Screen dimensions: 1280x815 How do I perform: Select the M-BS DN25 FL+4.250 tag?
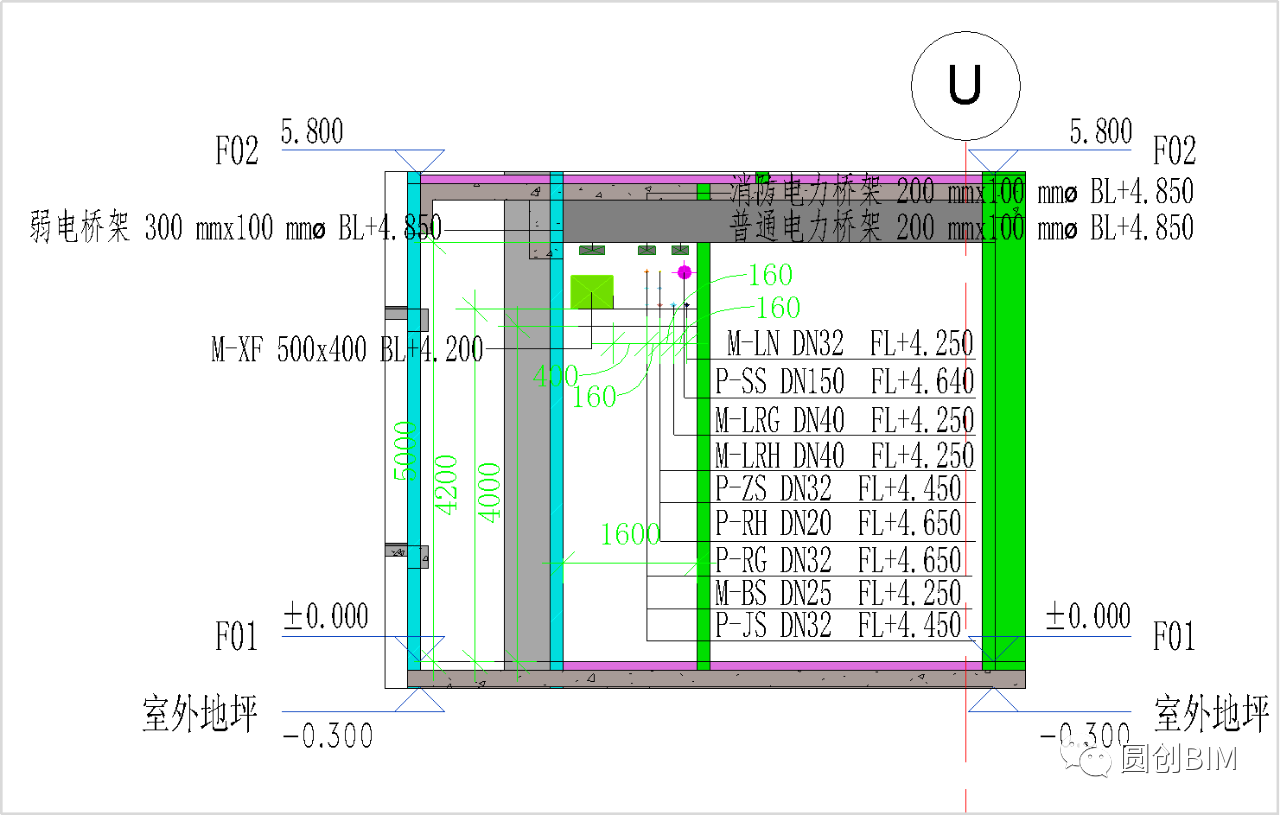(x=838, y=592)
